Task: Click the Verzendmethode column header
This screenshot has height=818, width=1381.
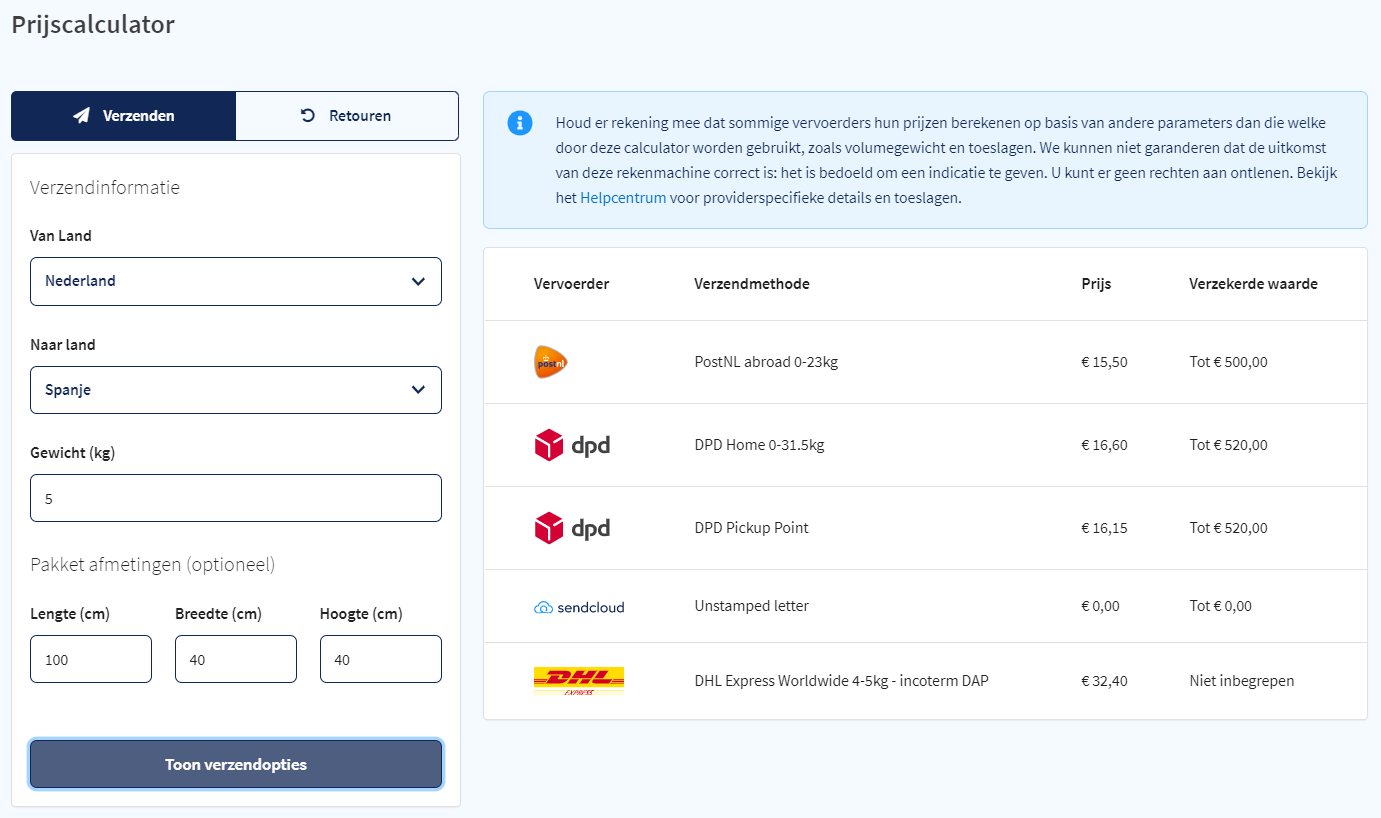Action: (752, 284)
